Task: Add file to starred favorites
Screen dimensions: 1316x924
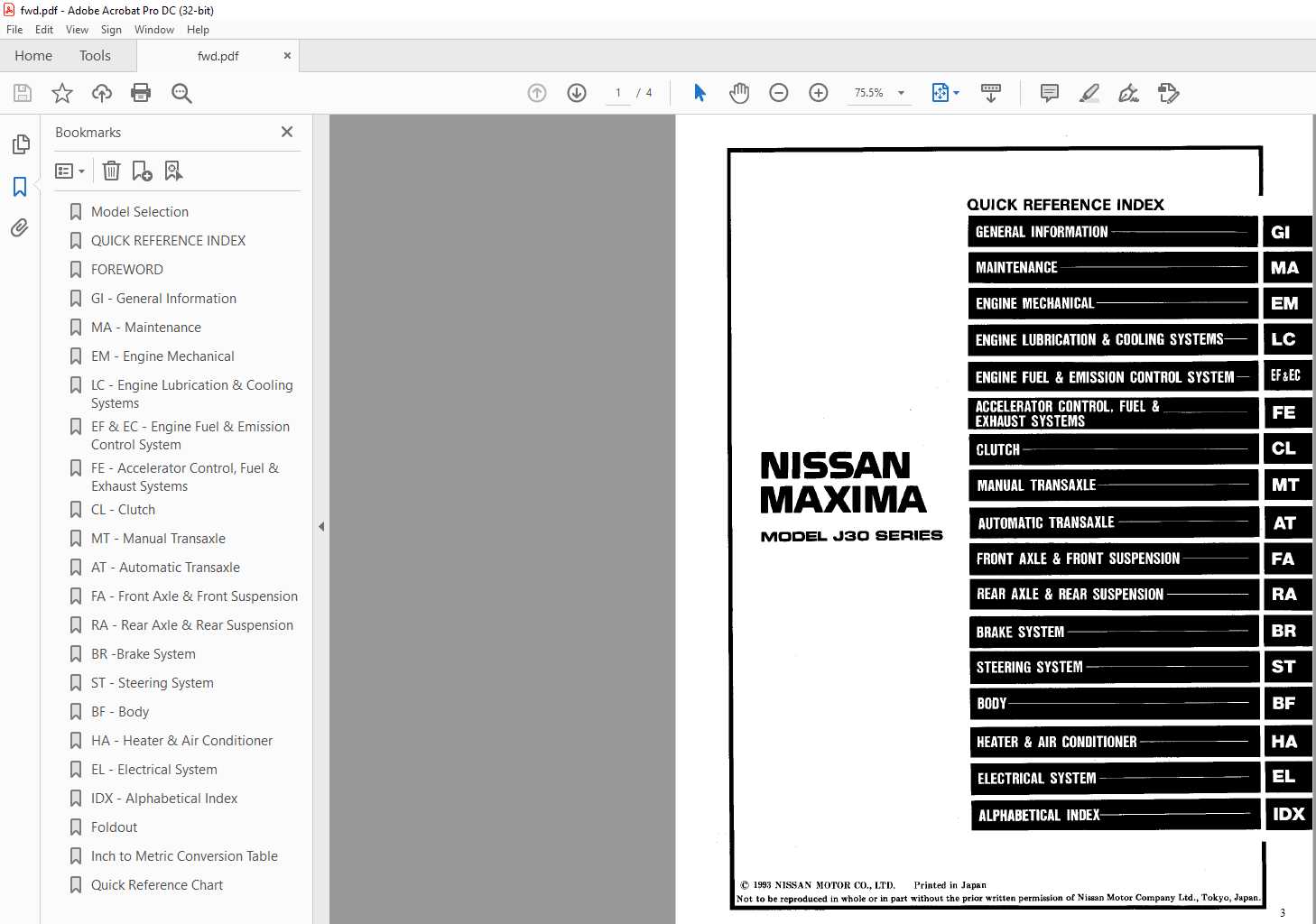Action: click(x=62, y=93)
